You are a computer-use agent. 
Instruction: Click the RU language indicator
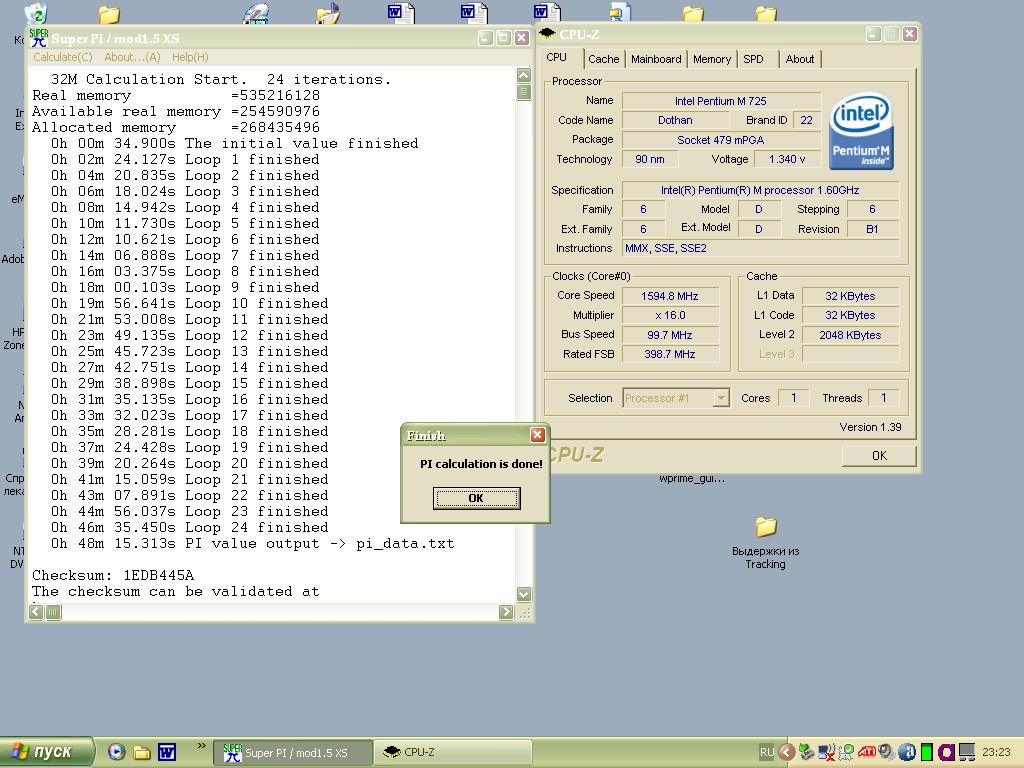click(x=766, y=752)
